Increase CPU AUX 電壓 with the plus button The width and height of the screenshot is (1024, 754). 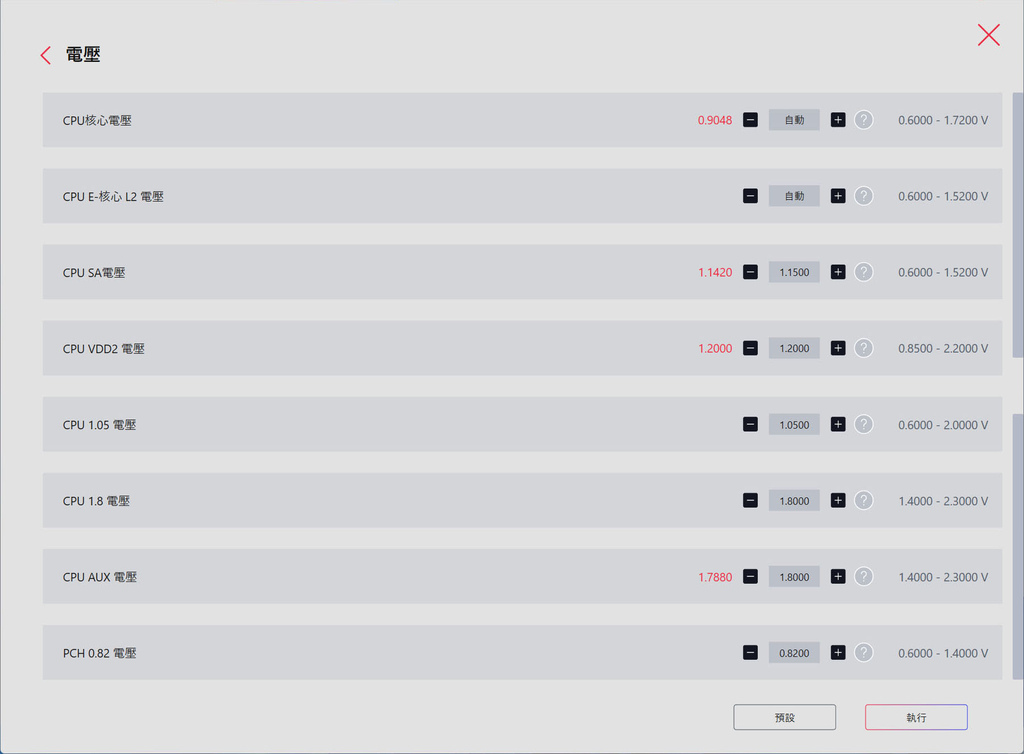[x=838, y=577]
